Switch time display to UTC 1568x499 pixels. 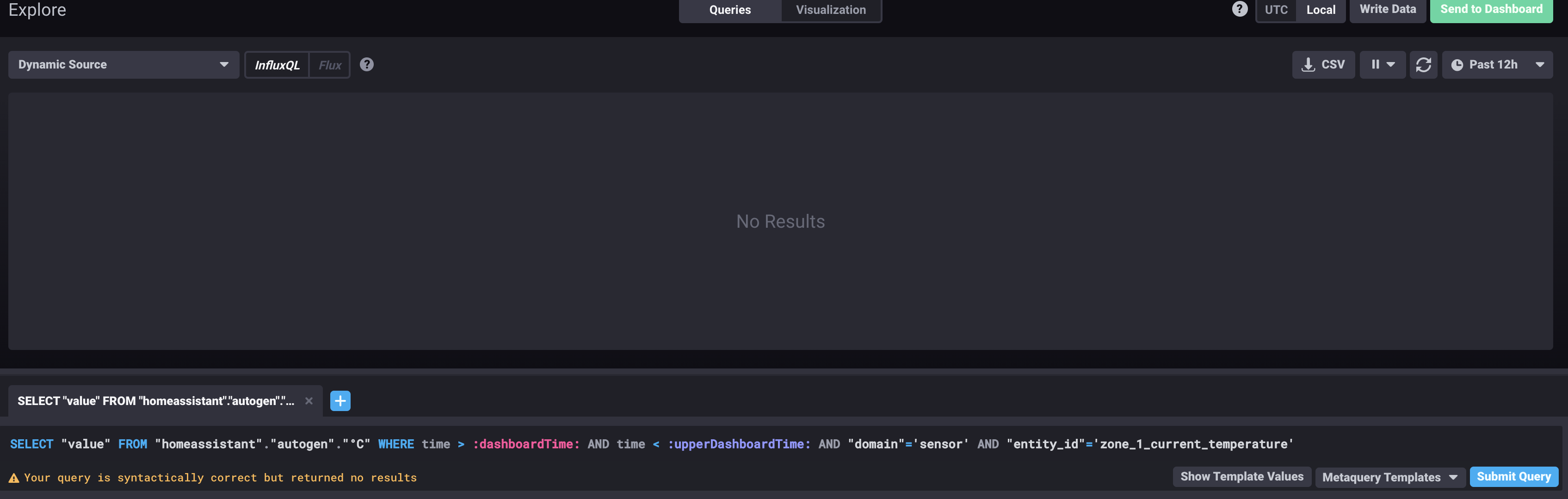point(1275,10)
